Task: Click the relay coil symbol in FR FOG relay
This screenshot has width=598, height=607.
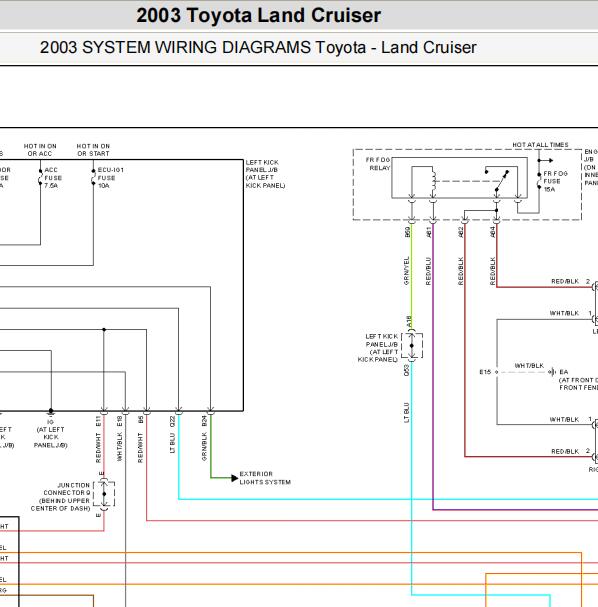Action: (x=434, y=181)
